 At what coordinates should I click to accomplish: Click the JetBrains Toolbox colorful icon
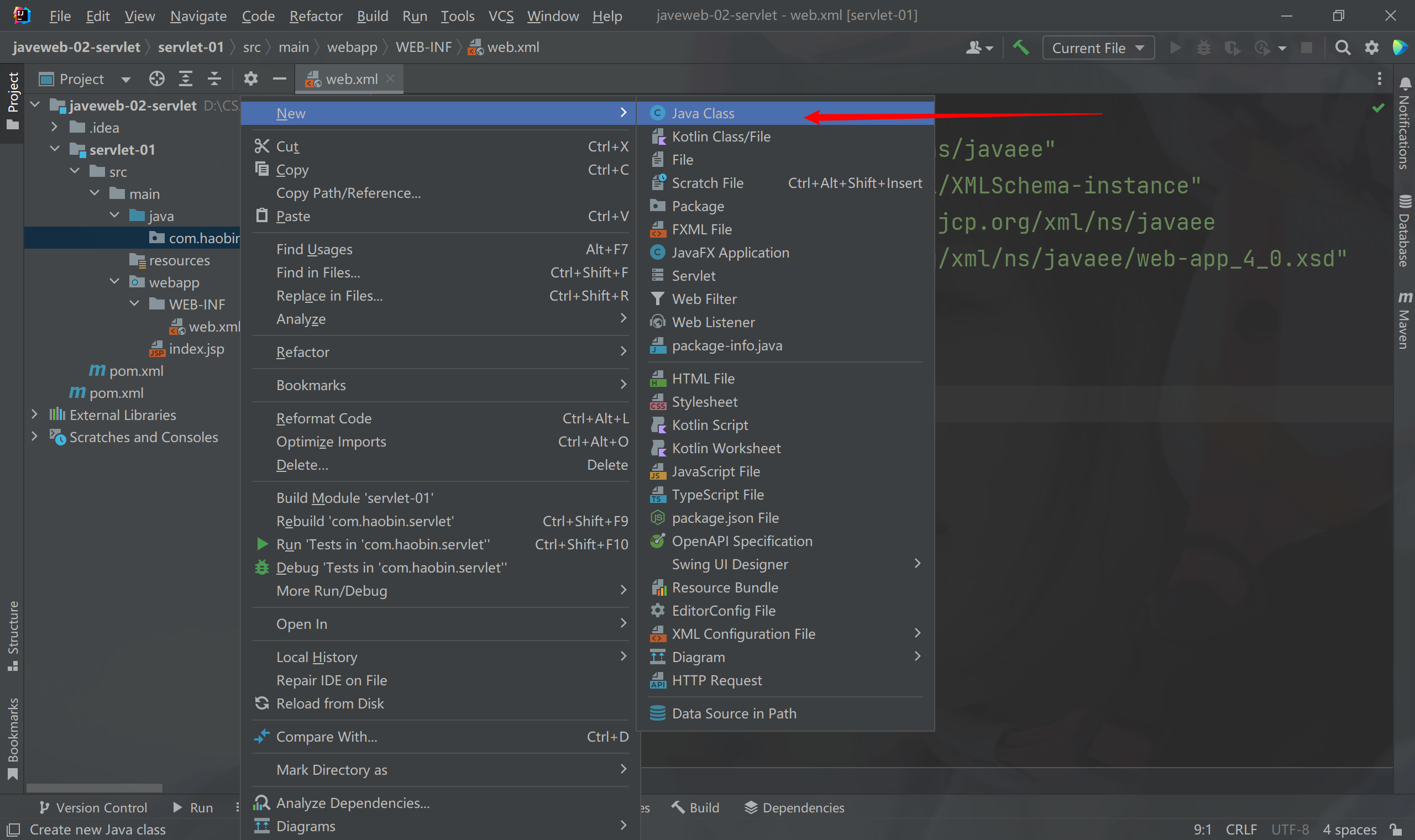[1400, 48]
